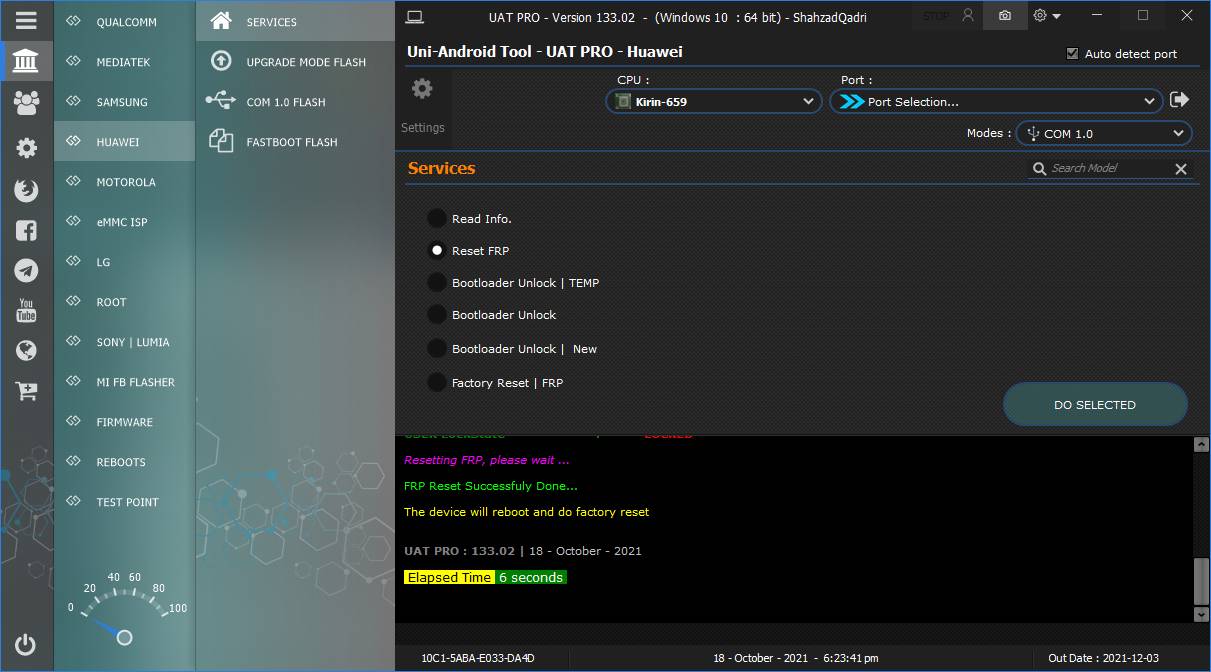Open the gear icon in left sidebar

(x=26, y=148)
